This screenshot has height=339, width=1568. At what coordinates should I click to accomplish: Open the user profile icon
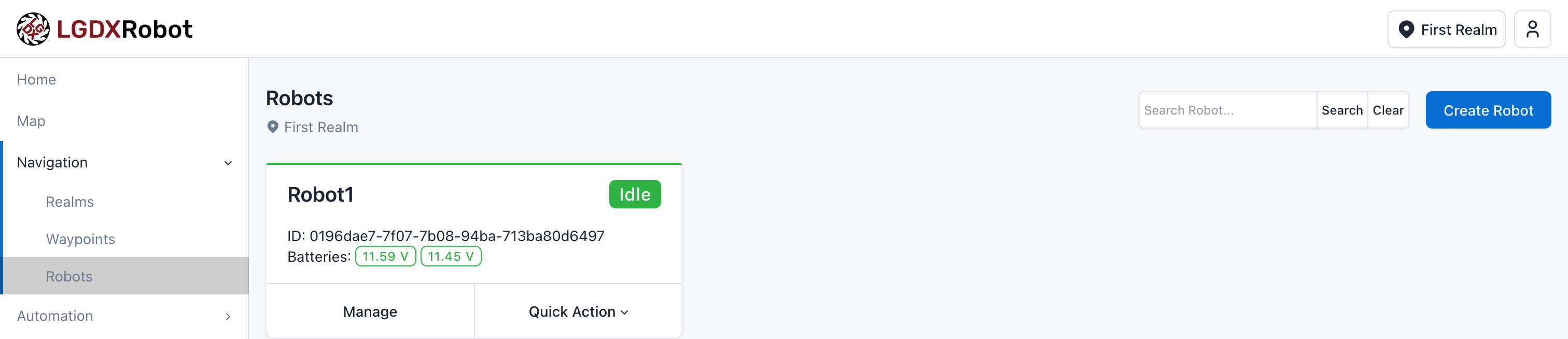1532,29
